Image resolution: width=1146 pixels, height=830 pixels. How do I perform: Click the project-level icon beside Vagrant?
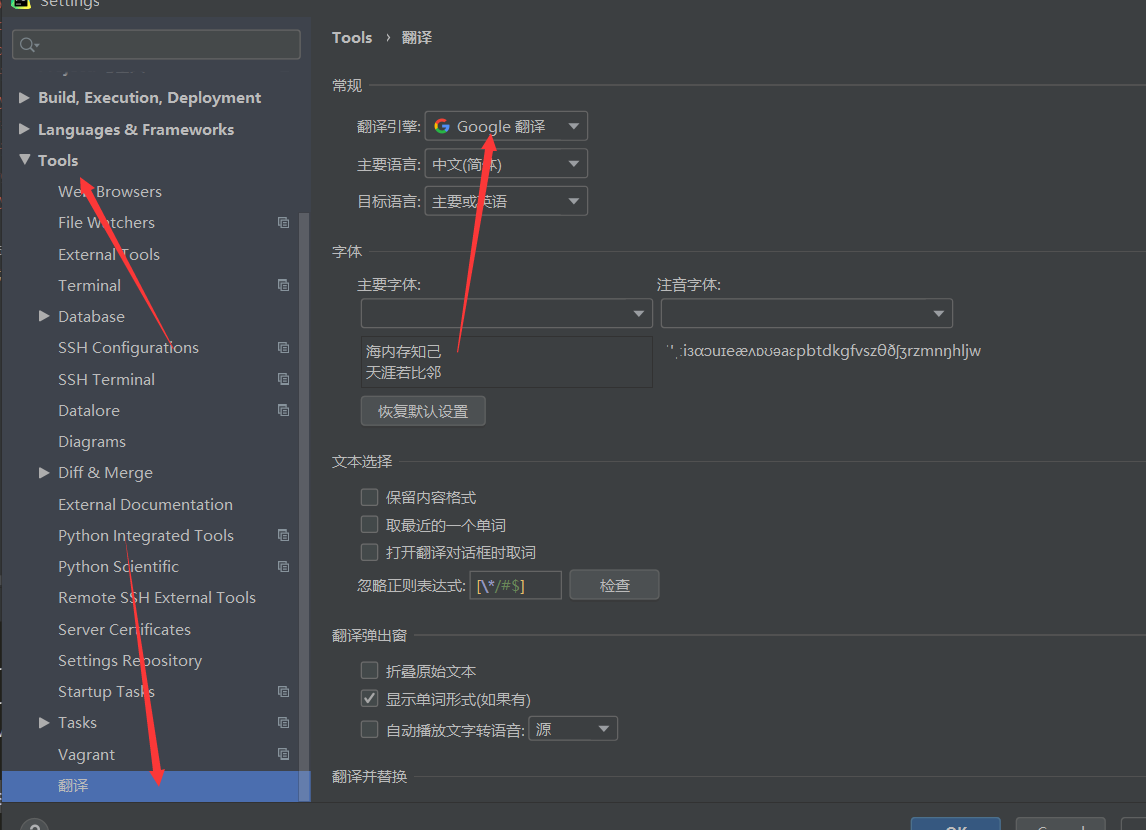coord(284,754)
